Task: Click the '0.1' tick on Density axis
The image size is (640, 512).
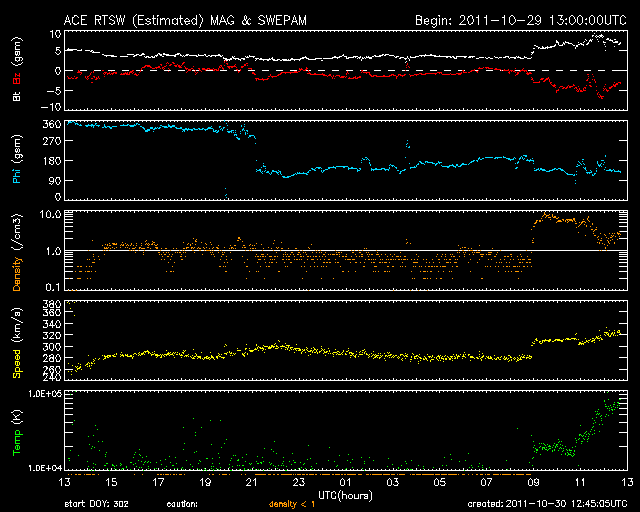Action: [53, 287]
